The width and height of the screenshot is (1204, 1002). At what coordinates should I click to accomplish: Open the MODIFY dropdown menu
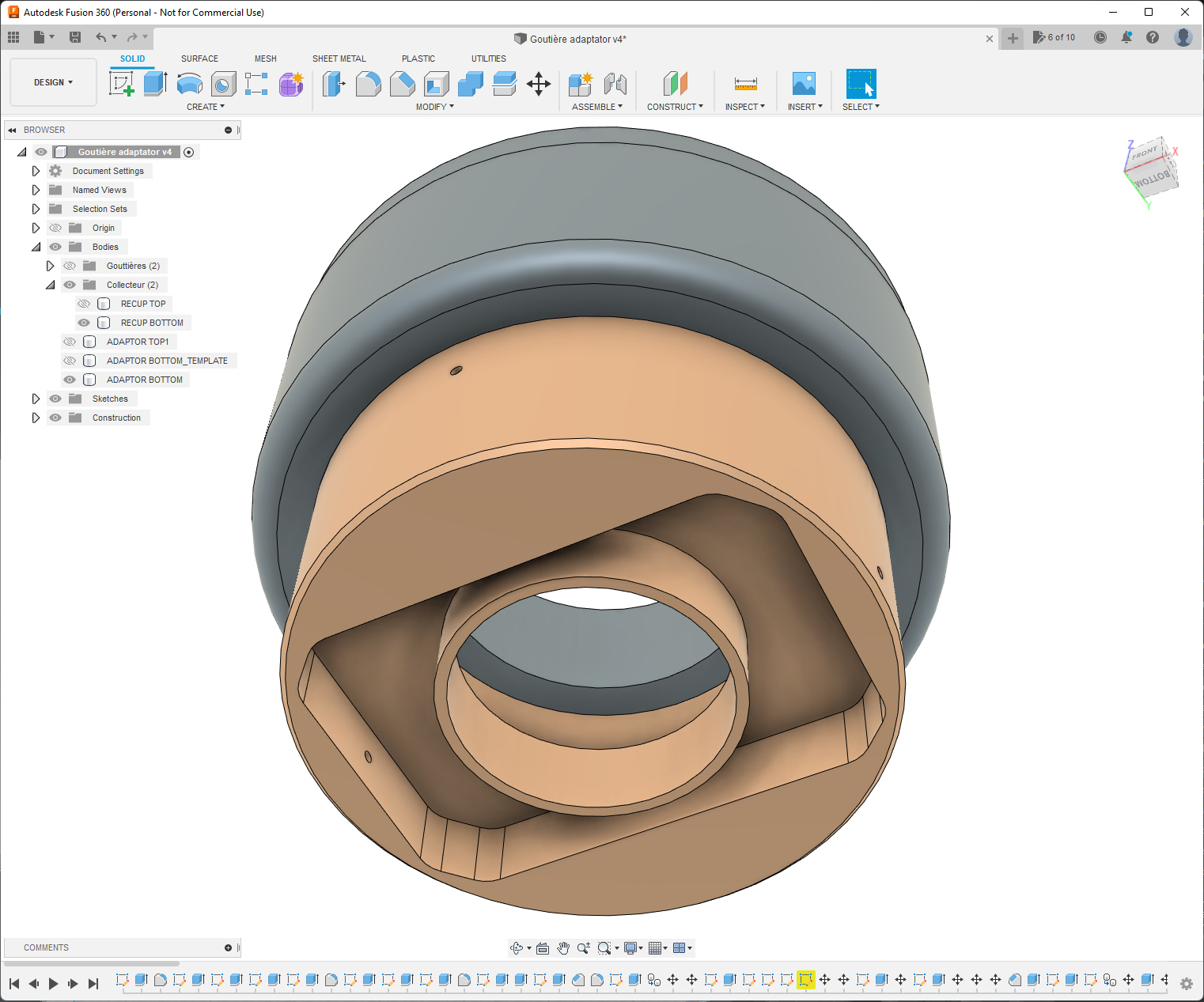coord(435,107)
